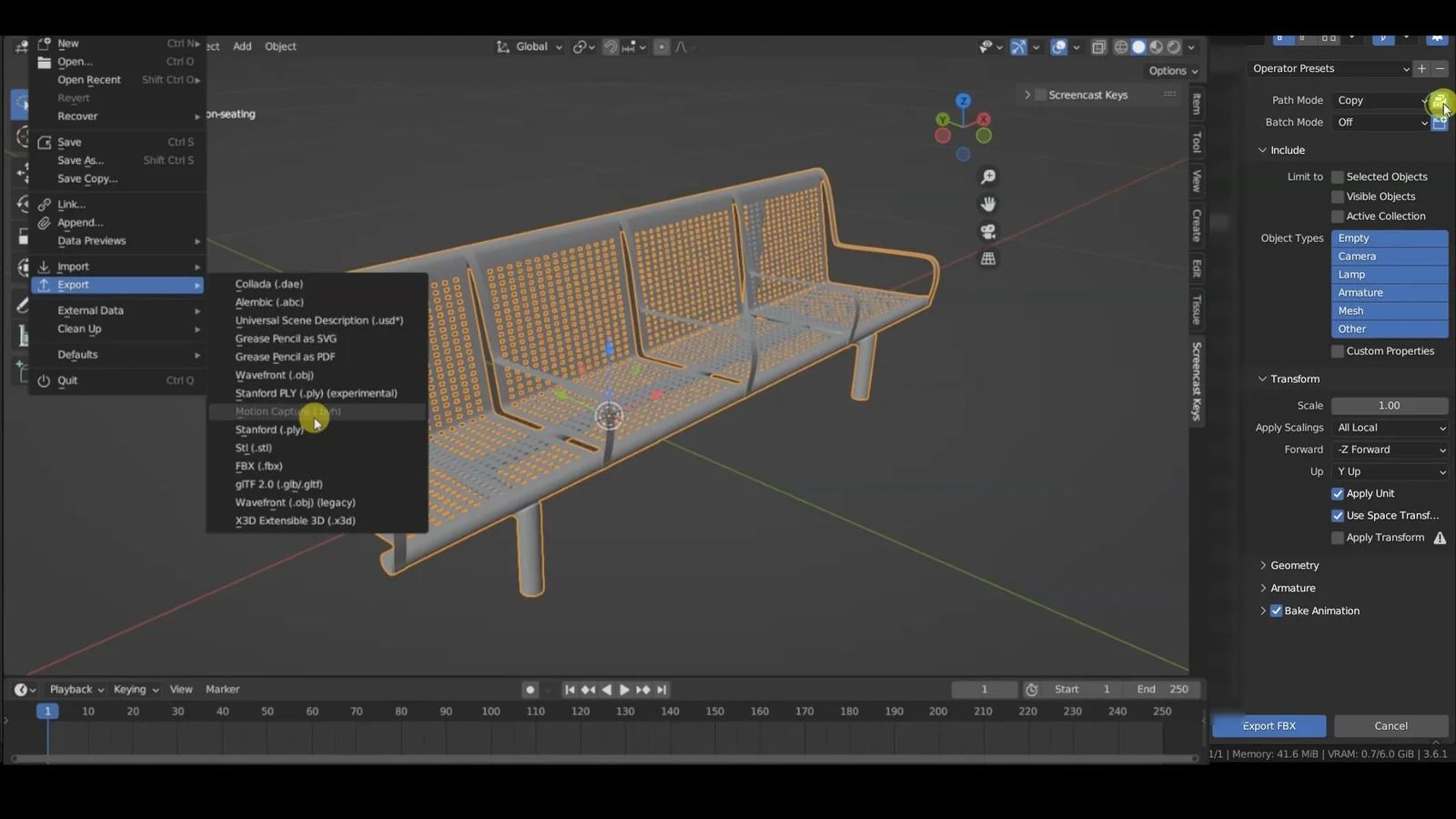Toggle X-ray display icon in header
Screen dimensions: 1456x819
[1098, 46]
